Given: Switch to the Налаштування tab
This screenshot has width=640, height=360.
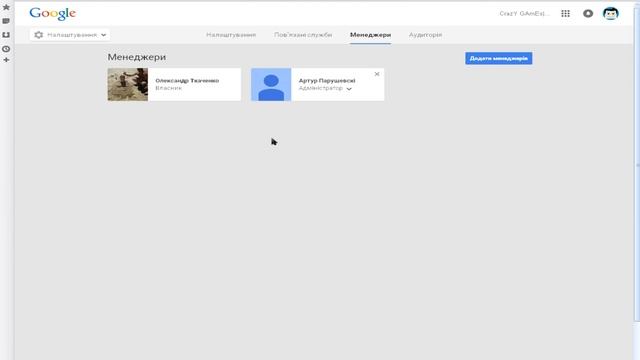Looking at the screenshot, I should pos(231,35).
